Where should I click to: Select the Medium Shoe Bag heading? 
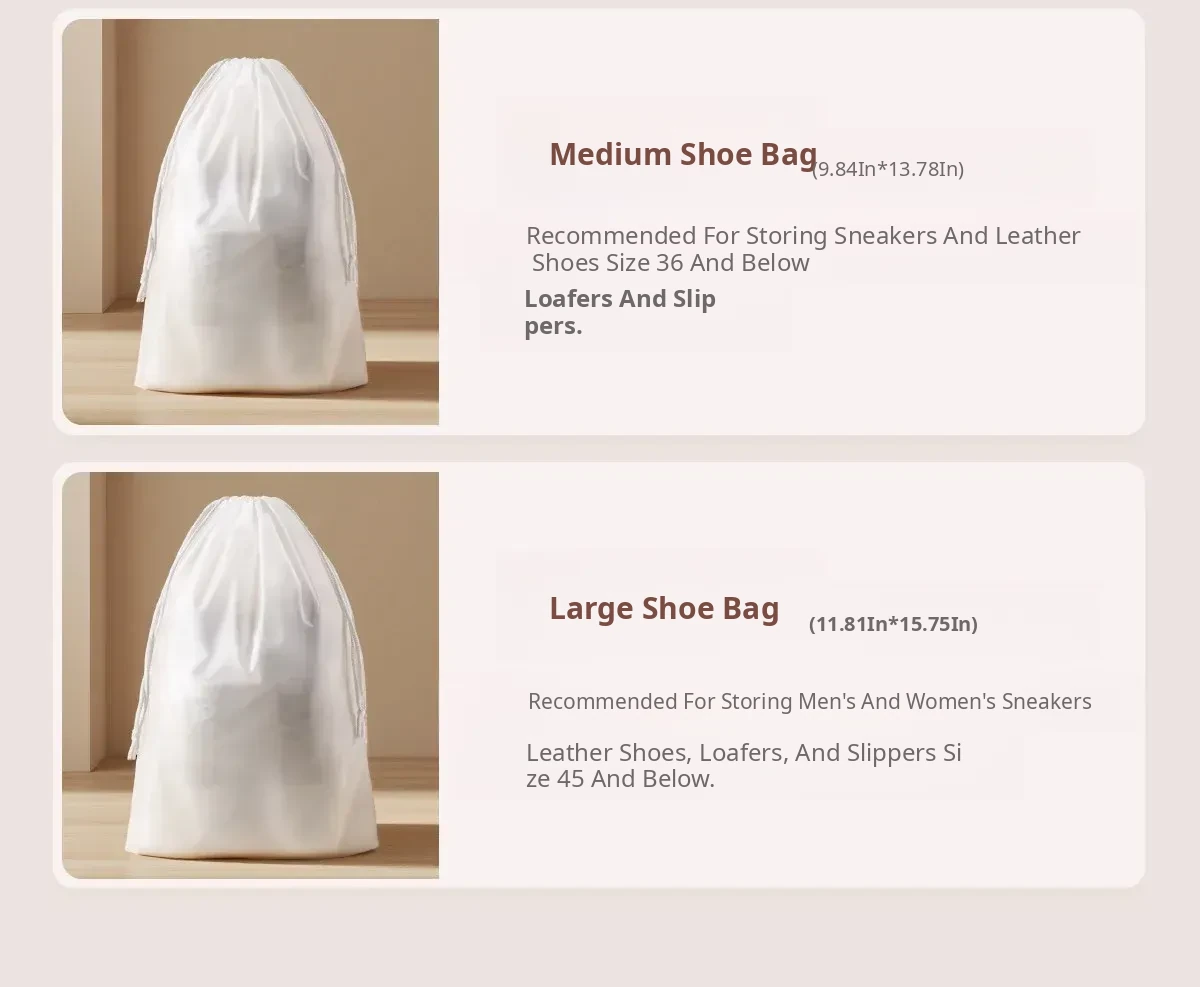coord(683,155)
